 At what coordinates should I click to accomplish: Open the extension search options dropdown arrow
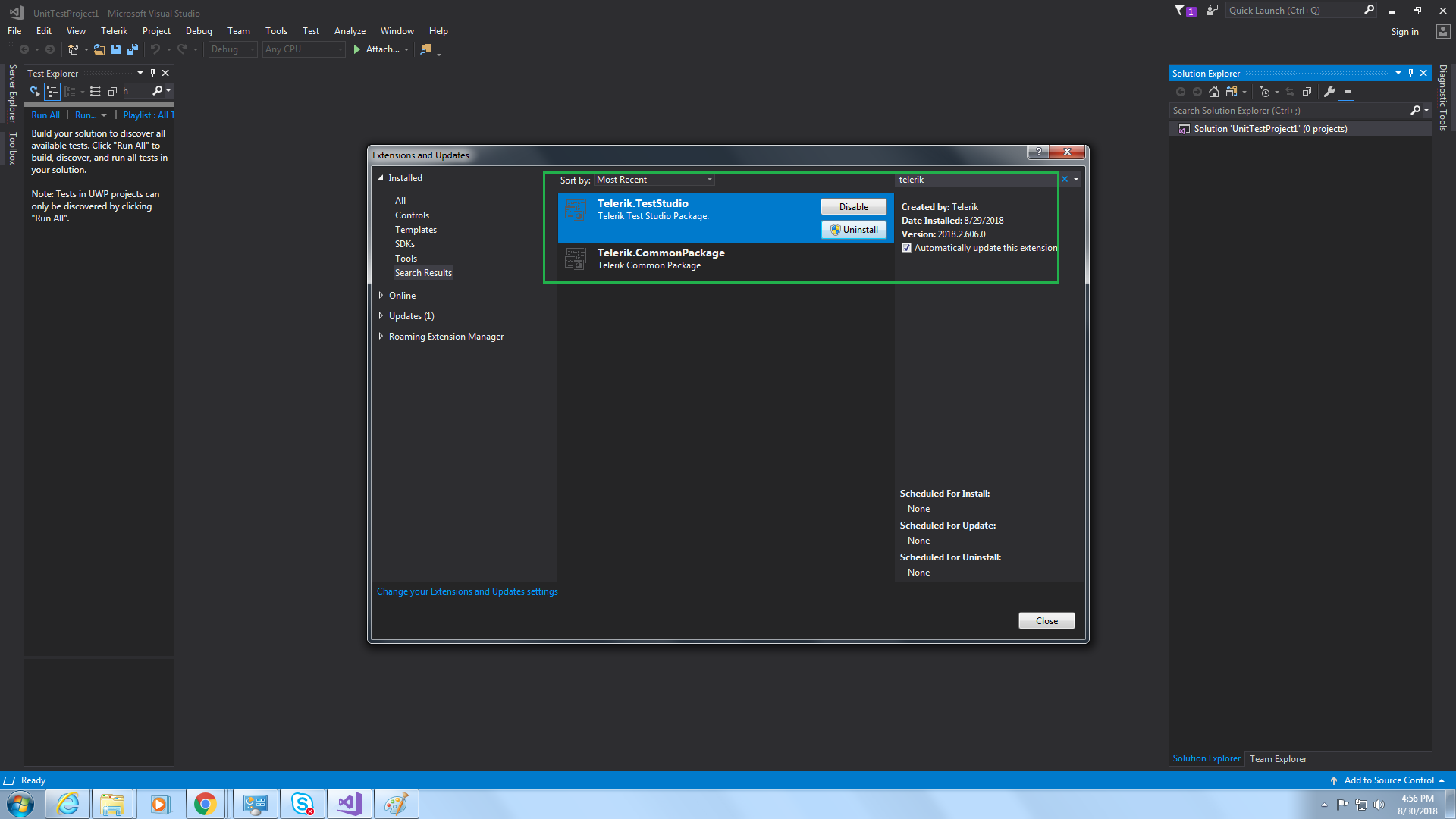point(1076,180)
